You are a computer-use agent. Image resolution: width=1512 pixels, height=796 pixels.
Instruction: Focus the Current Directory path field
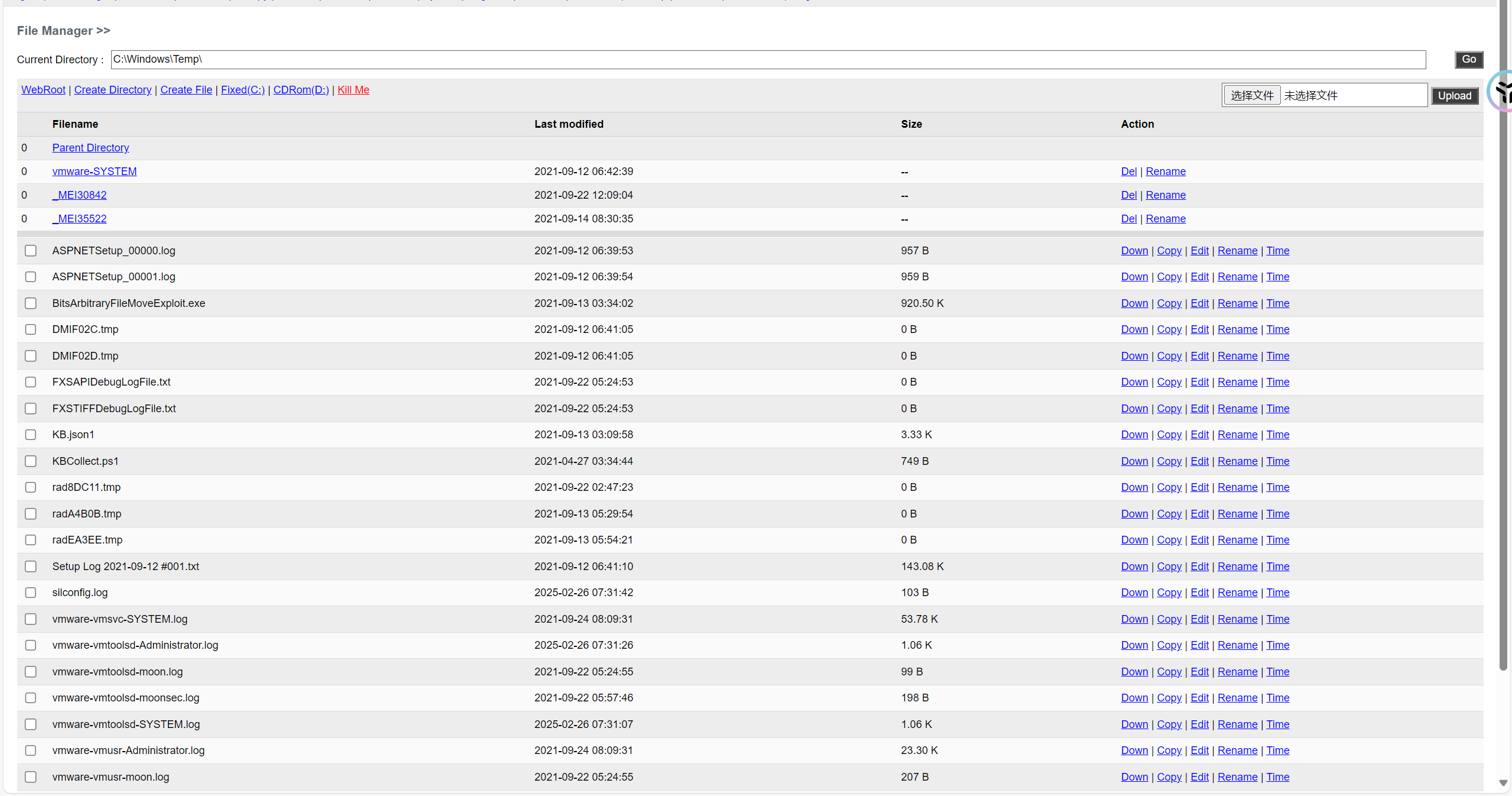pyautogui.click(x=767, y=59)
